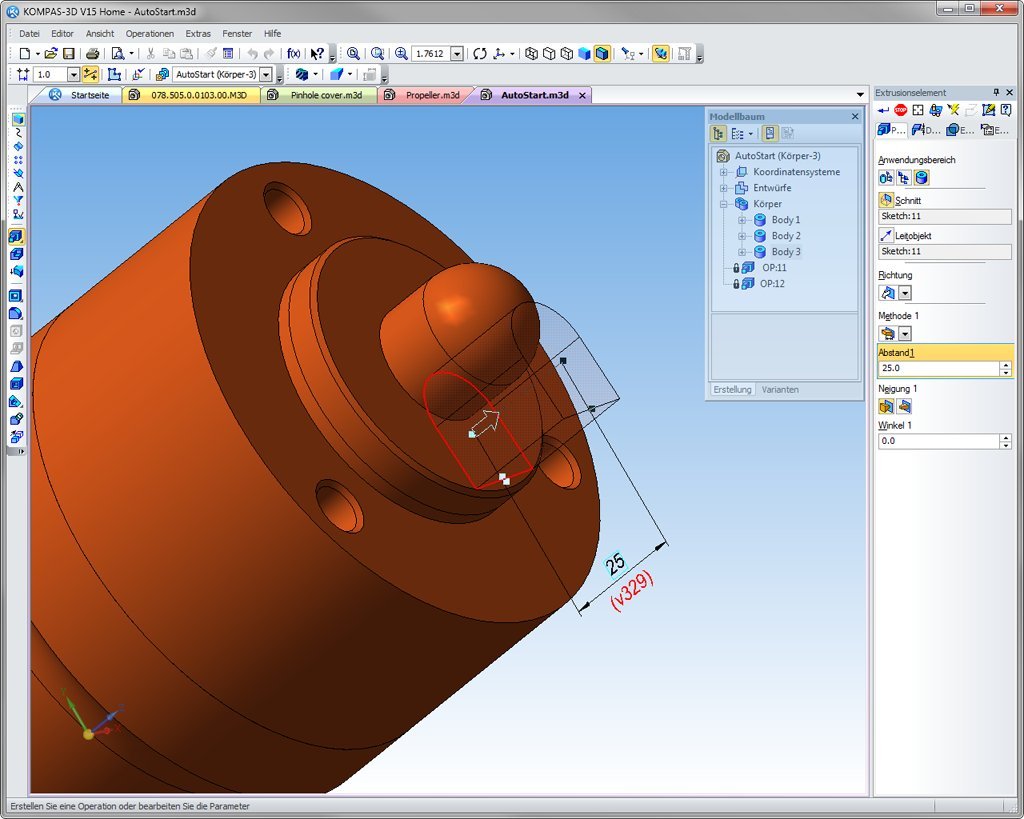The height and width of the screenshot is (819, 1024).
Task: Click the Open file folder icon
Action: 51,54
